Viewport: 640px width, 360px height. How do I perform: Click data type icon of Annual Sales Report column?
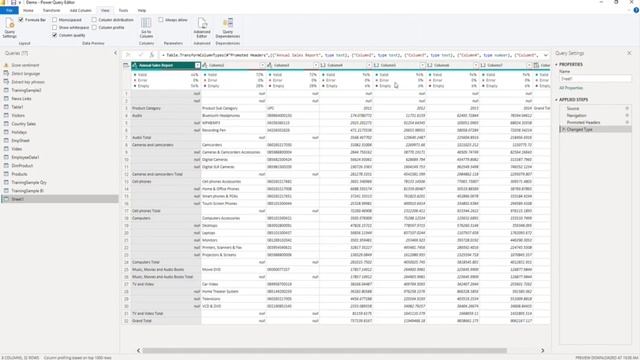pos(135,65)
